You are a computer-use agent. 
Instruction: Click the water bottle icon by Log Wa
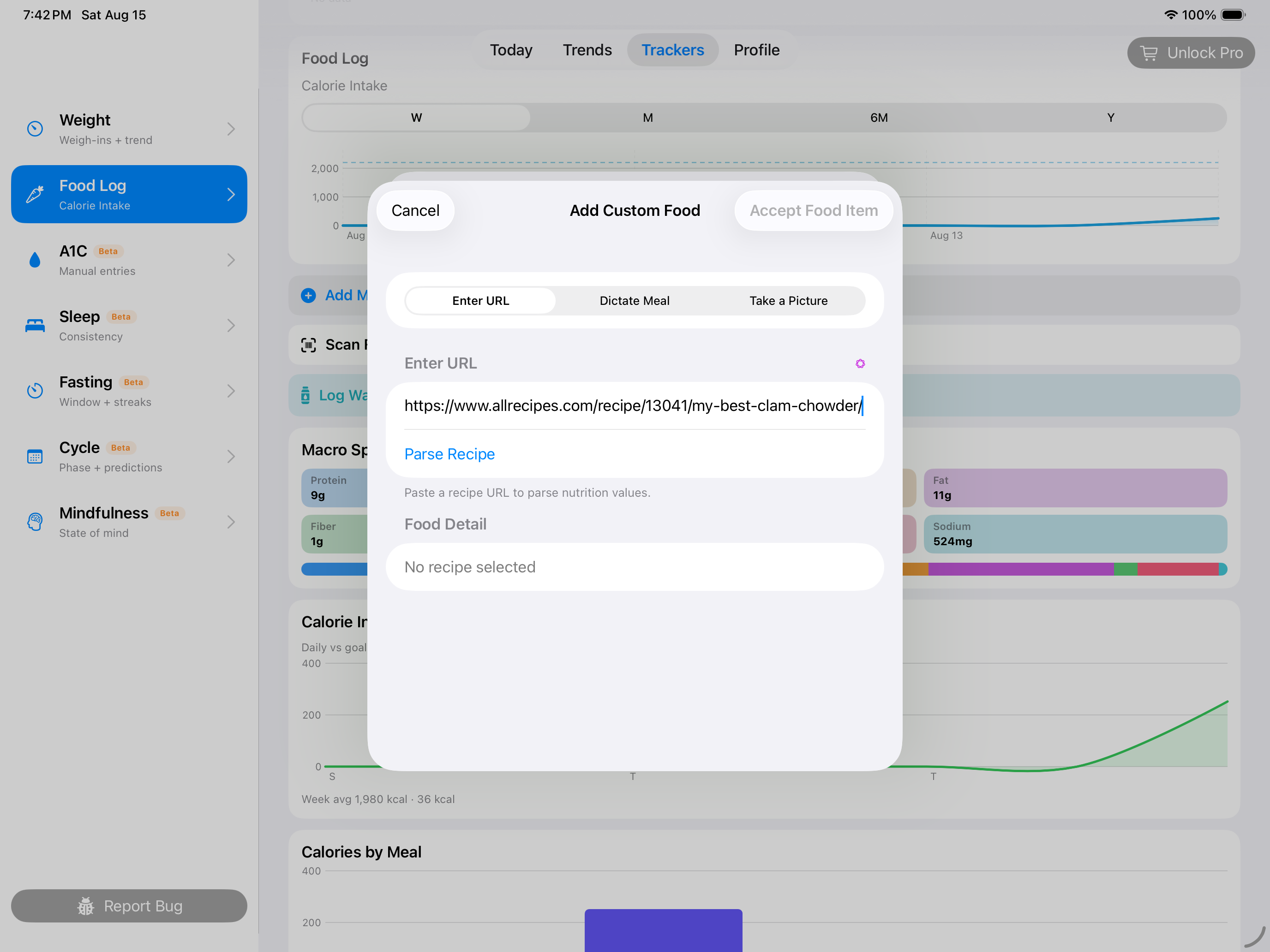pyautogui.click(x=306, y=395)
